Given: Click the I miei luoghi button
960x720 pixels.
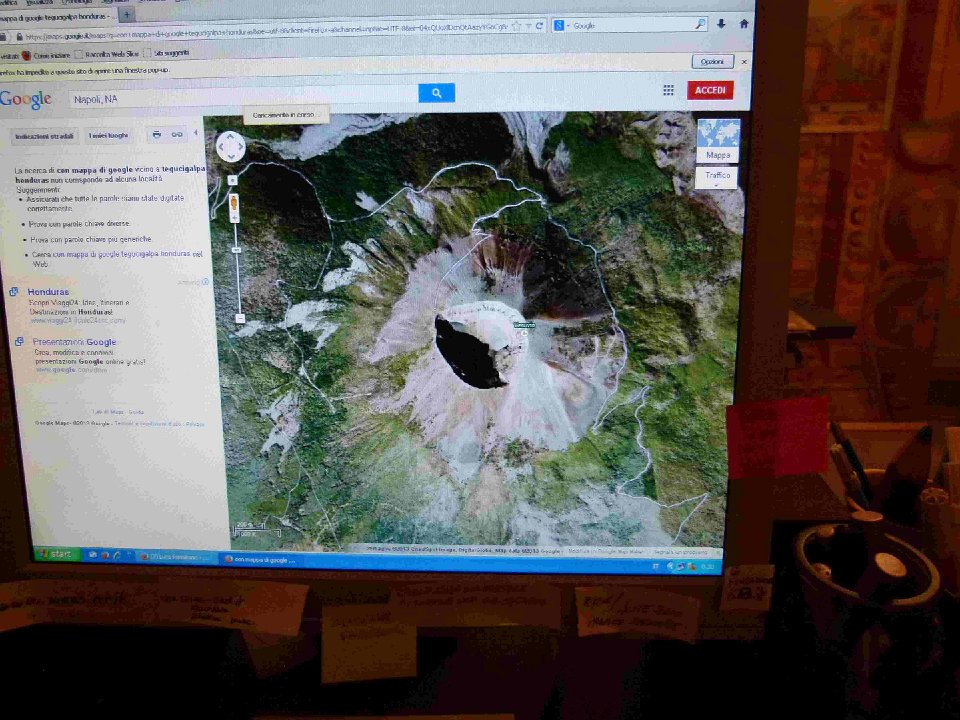Looking at the screenshot, I should point(109,135).
